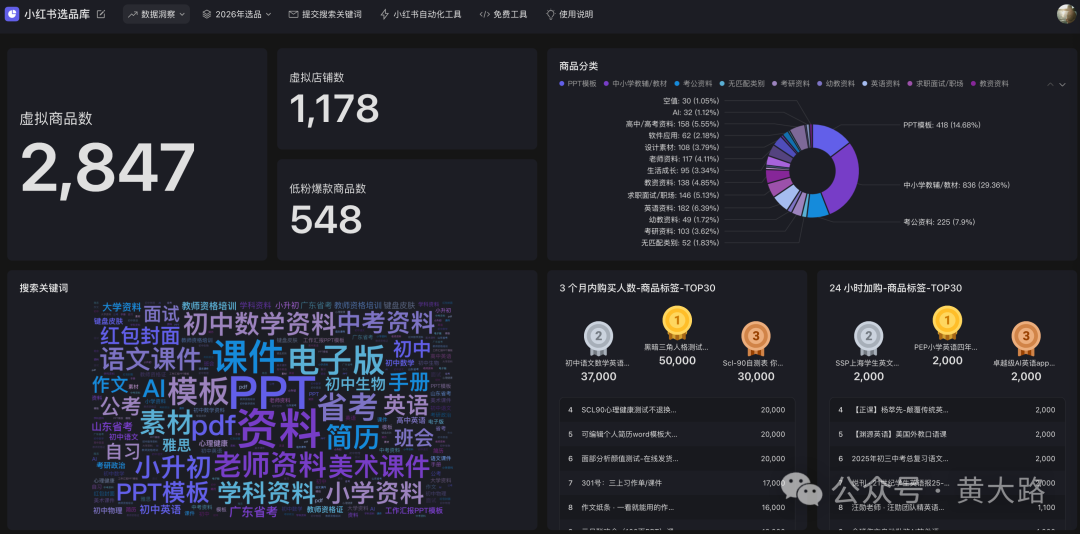This screenshot has width=1080, height=534.
Task: Click 红包封面 in the keyword cloud
Action: point(140,336)
